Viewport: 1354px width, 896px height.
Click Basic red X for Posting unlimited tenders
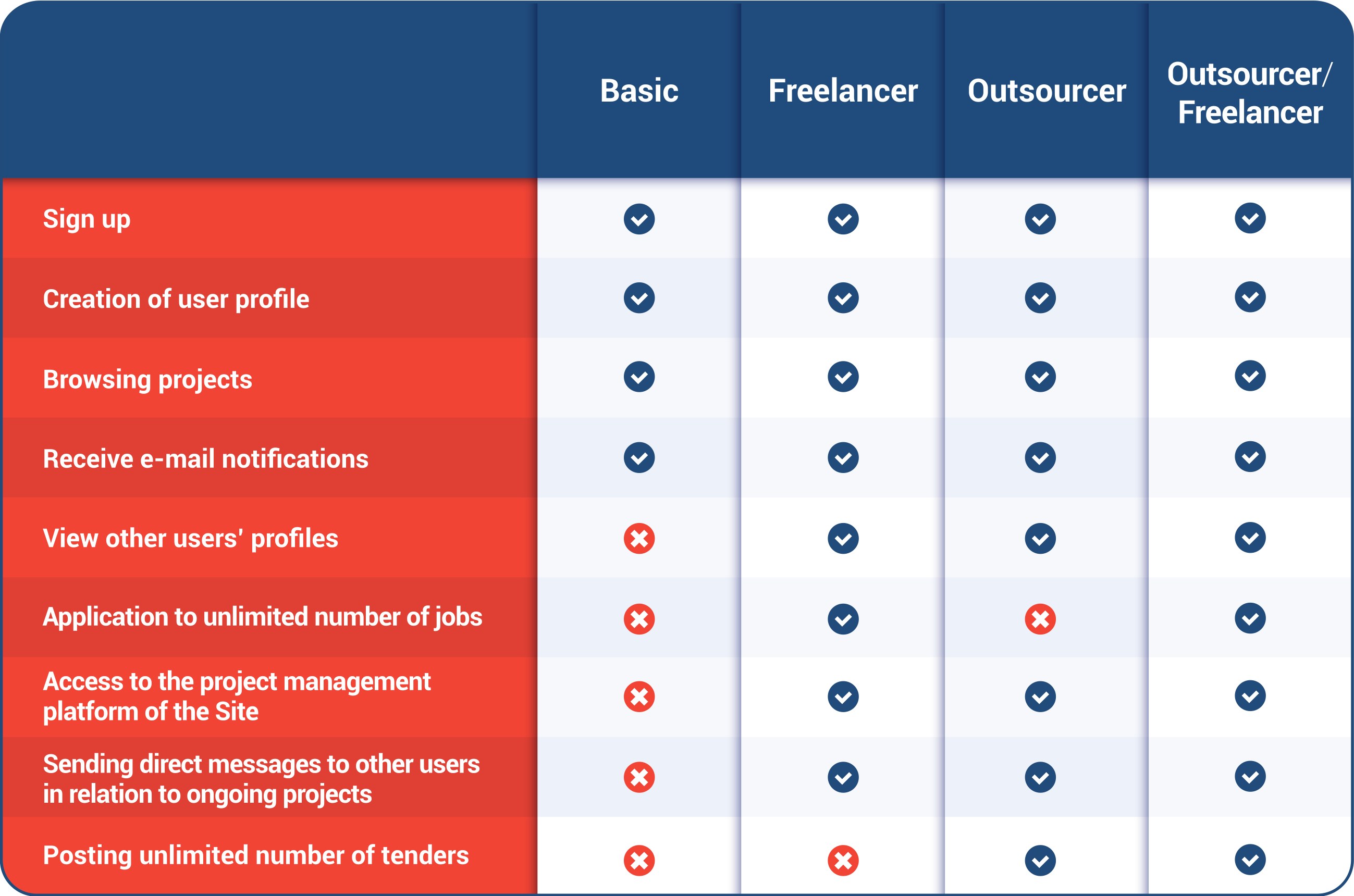tap(639, 861)
